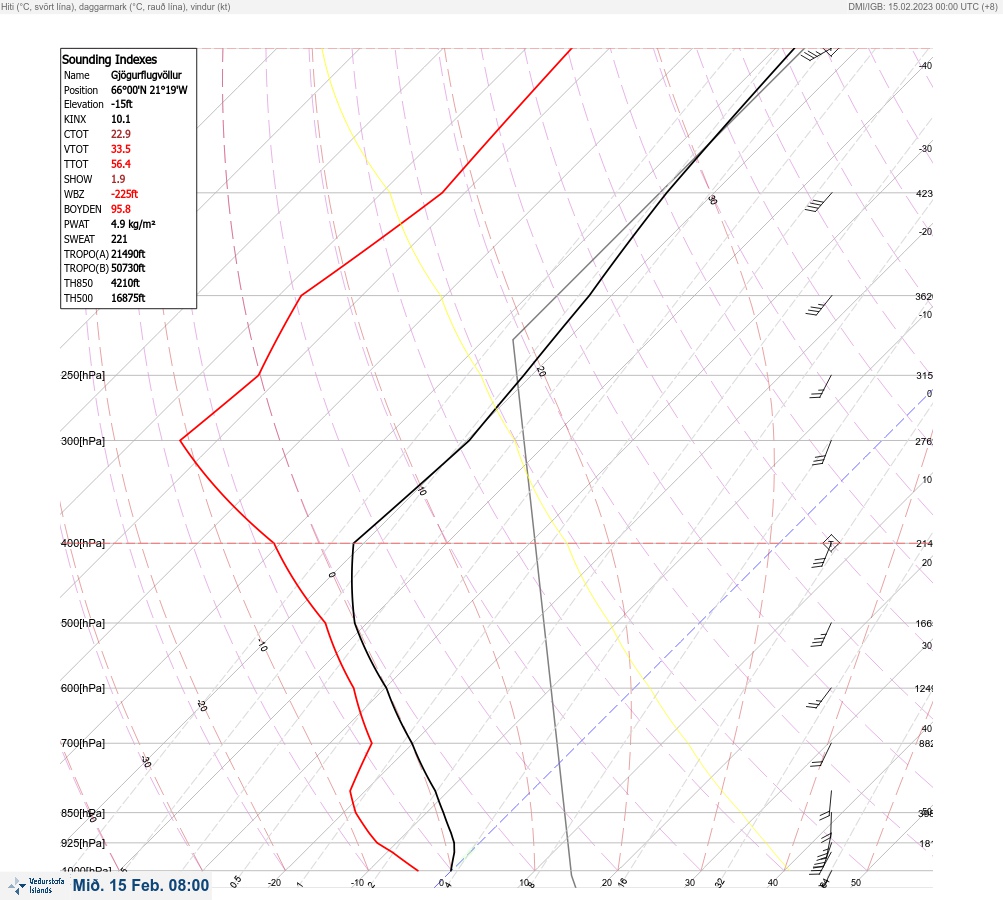Select the SHOW value 1.9
Viewport: 1003px width, 900px height.
118,179
